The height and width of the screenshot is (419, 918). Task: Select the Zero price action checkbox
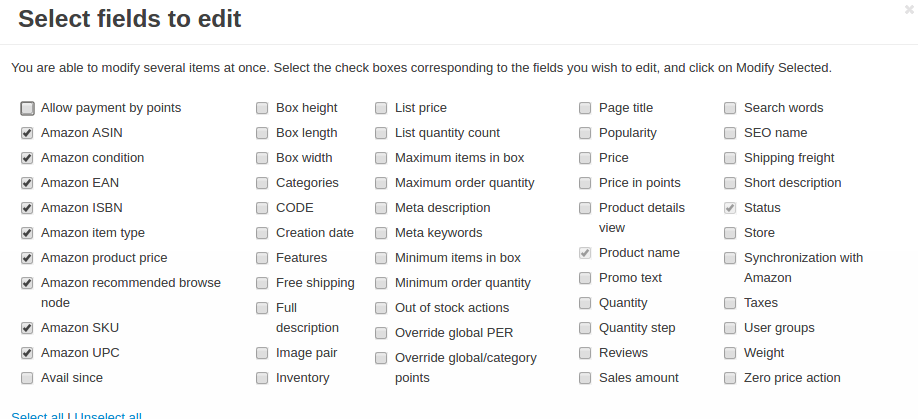(x=730, y=378)
